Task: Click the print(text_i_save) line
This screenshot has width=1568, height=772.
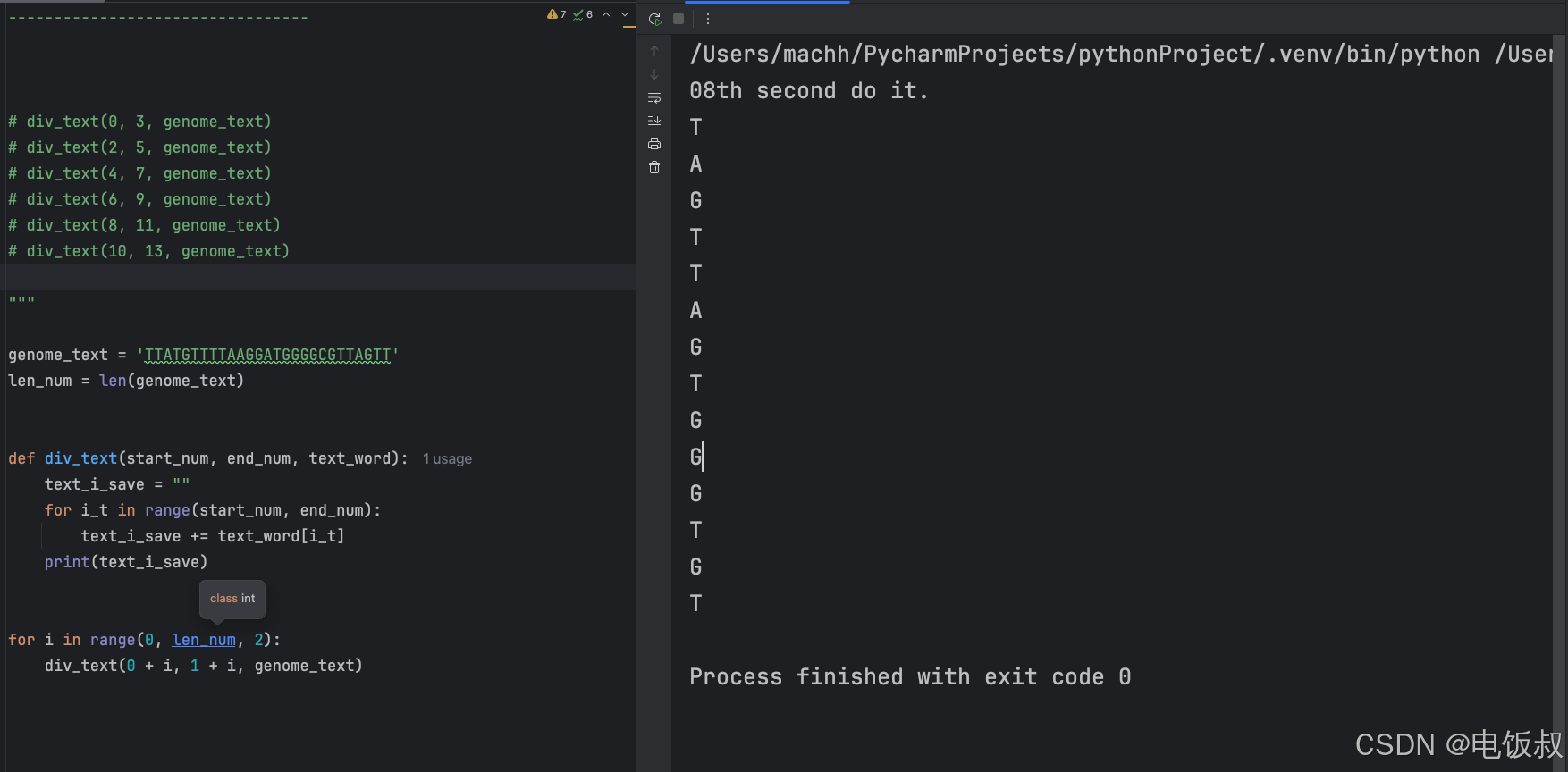Action: pos(126,562)
